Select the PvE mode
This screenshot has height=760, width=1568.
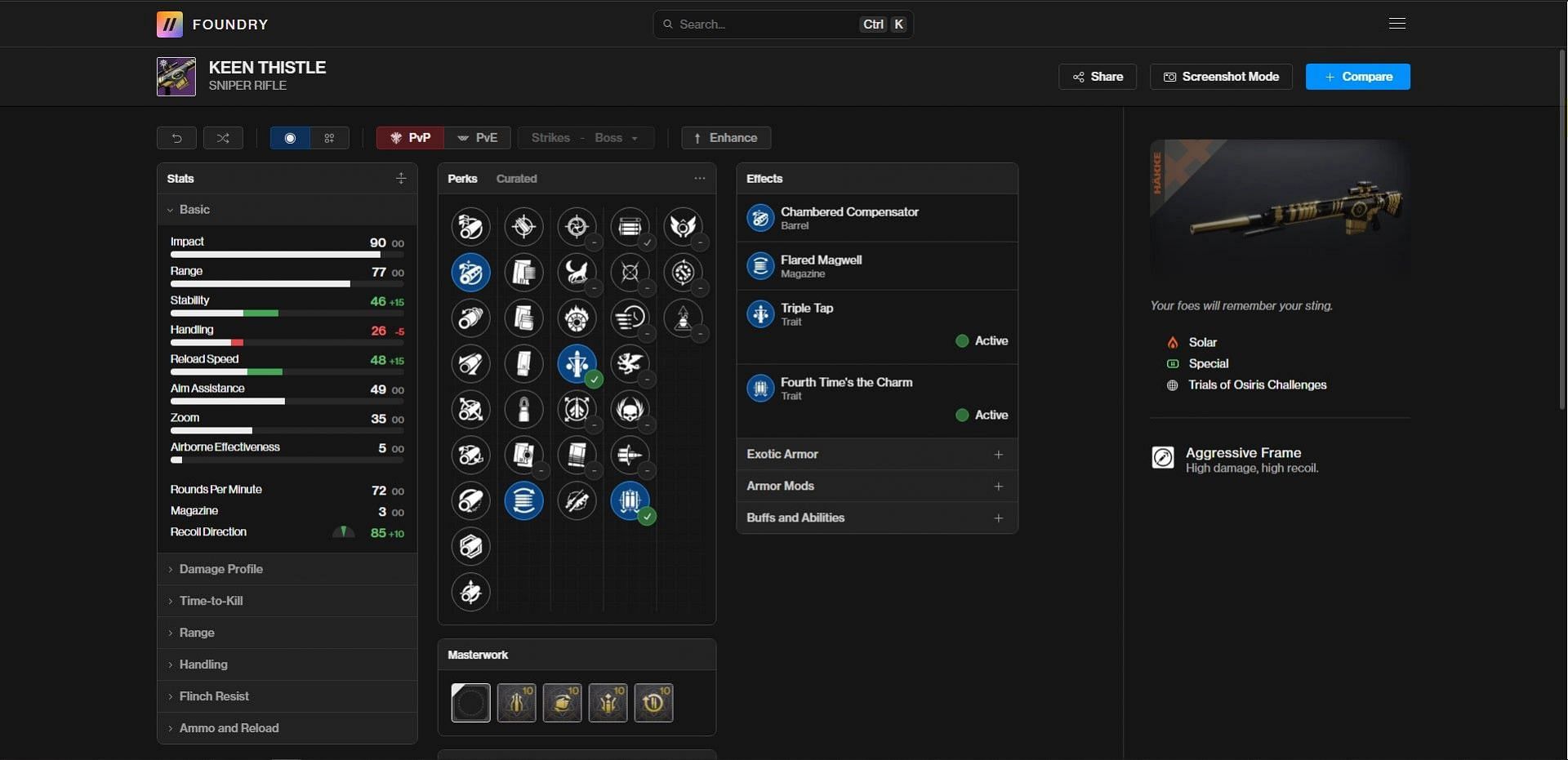(x=478, y=138)
